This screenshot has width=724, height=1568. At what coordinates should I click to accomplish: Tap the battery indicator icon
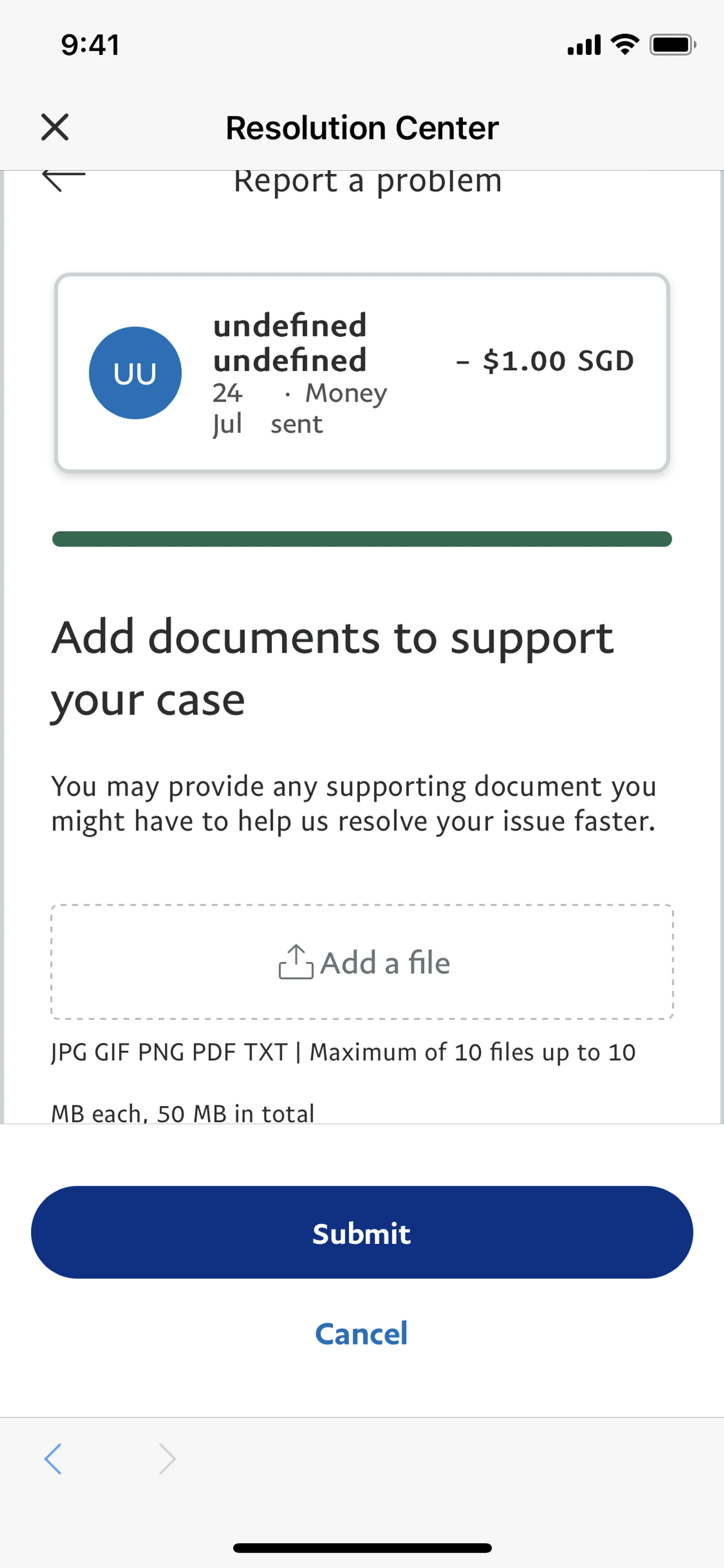pyautogui.click(x=672, y=45)
